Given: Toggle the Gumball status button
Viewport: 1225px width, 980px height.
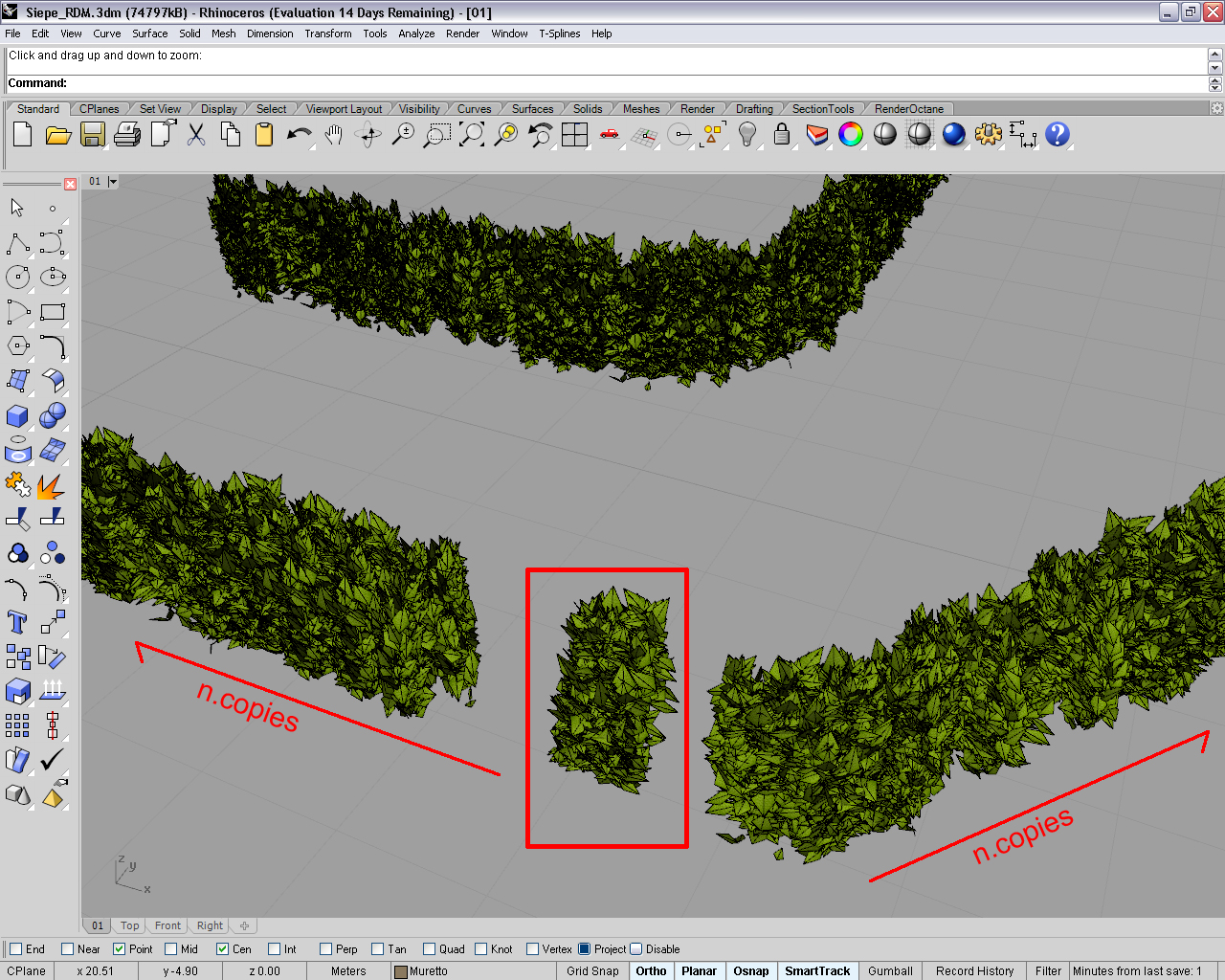Looking at the screenshot, I should click(x=890, y=970).
